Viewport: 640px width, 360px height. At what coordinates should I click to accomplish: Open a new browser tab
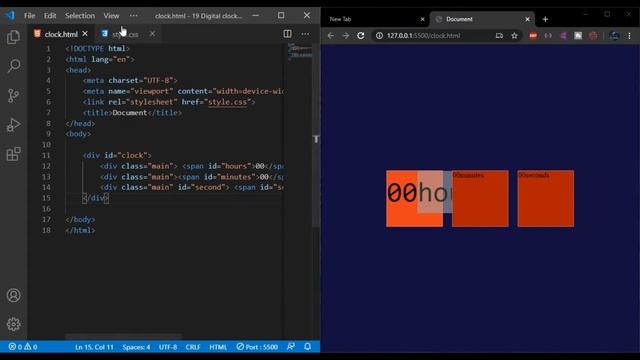pos(545,19)
